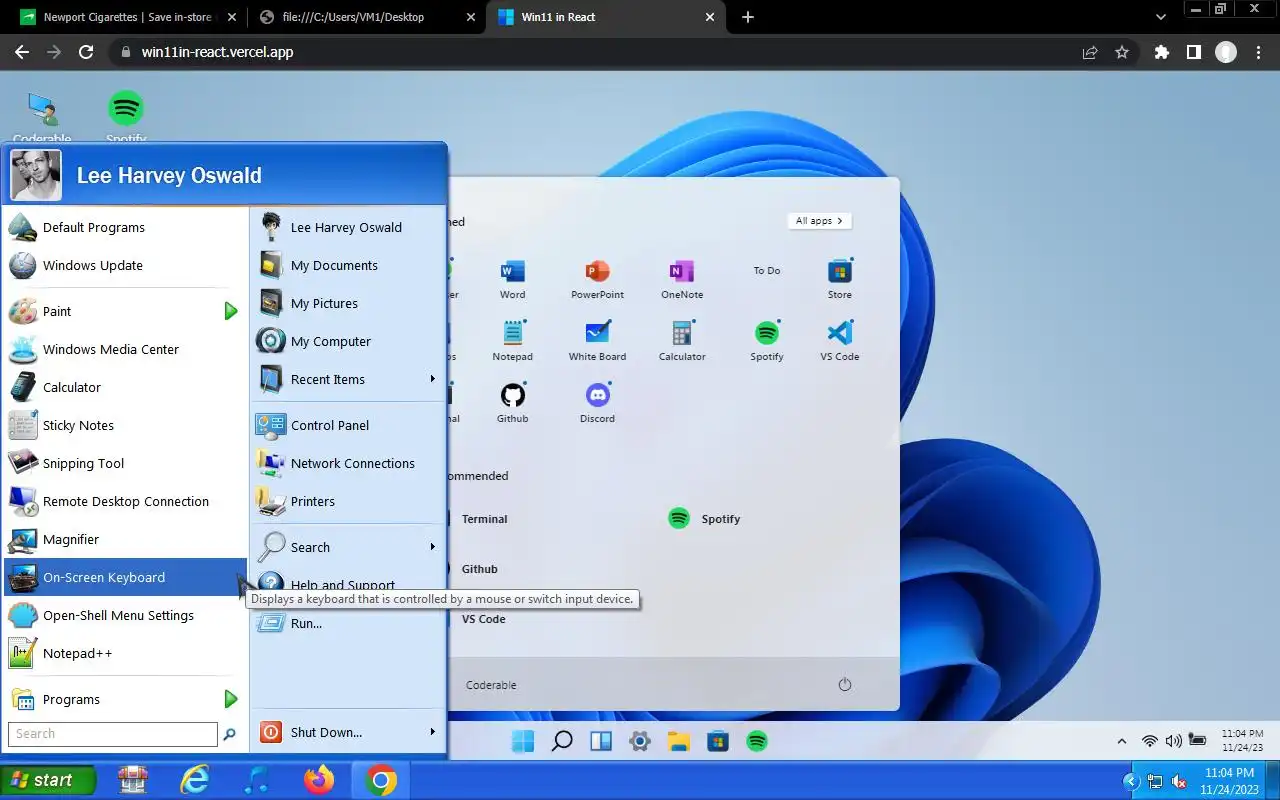1280x800 pixels.
Task: Open Sticky Notes from the start menu
Action: pyautogui.click(x=125, y=425)
